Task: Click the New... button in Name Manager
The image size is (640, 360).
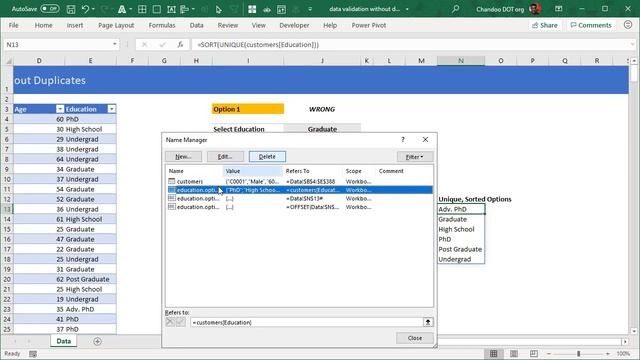Action: pos(183,156)
